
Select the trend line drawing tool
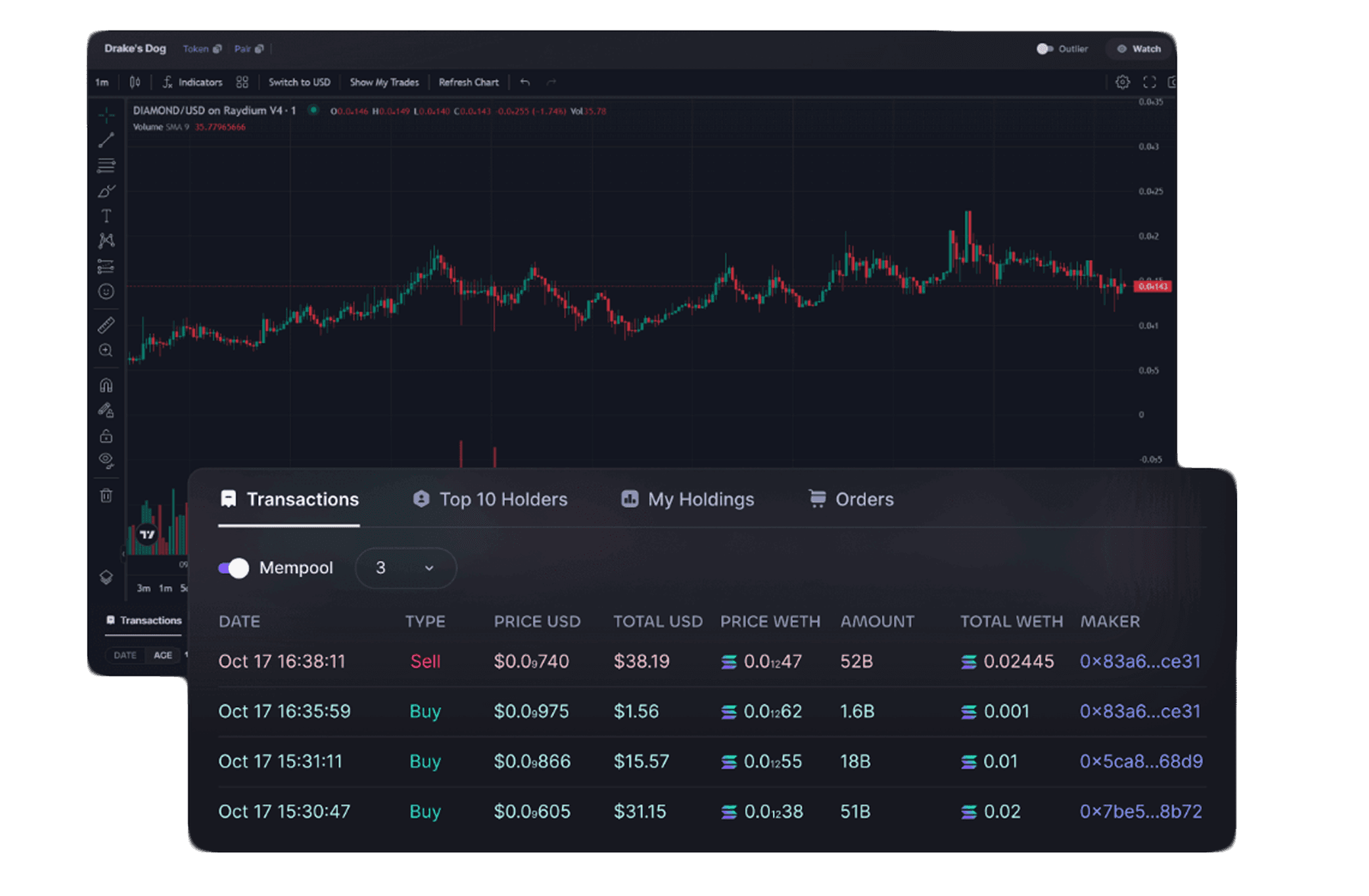[106, 140]
